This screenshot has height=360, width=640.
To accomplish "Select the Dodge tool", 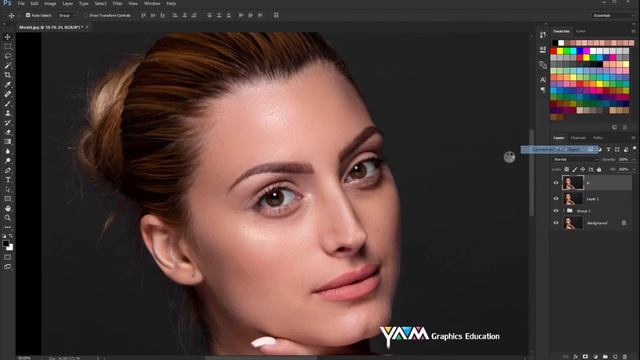I will tap(8, 161).
